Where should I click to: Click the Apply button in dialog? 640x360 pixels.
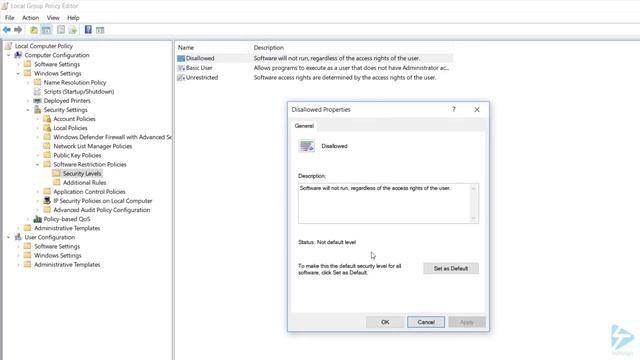467,322
